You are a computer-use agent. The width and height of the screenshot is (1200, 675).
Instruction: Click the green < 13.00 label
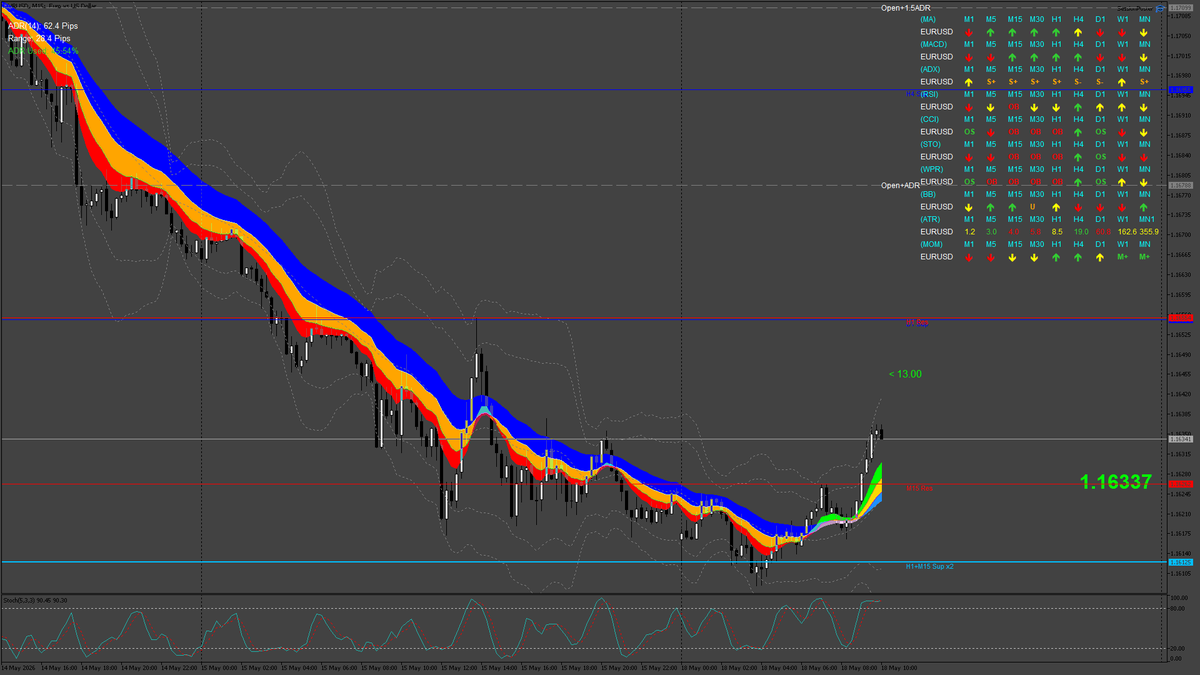905,374
